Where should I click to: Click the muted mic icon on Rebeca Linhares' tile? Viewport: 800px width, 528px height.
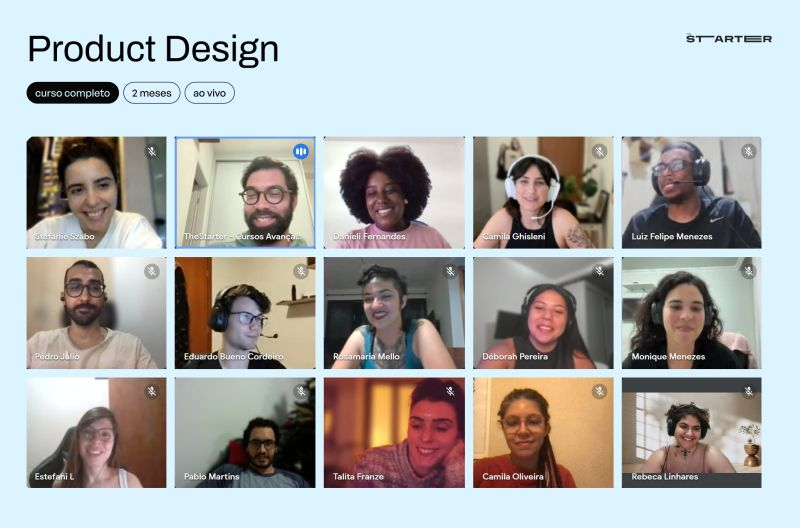click(x=748, y=391)
